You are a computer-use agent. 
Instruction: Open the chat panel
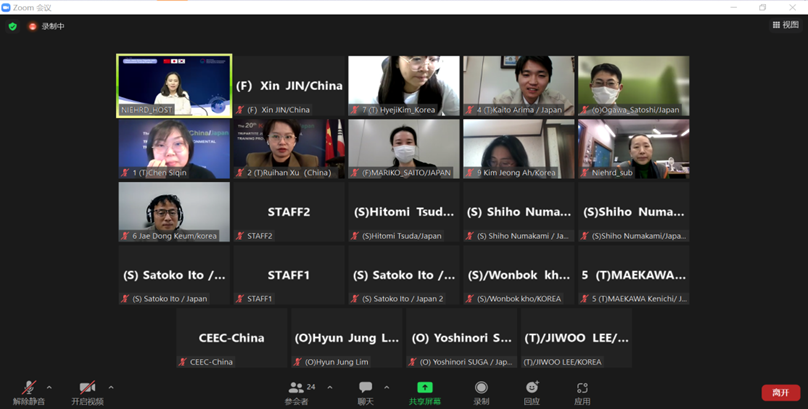tap(365, 390)
